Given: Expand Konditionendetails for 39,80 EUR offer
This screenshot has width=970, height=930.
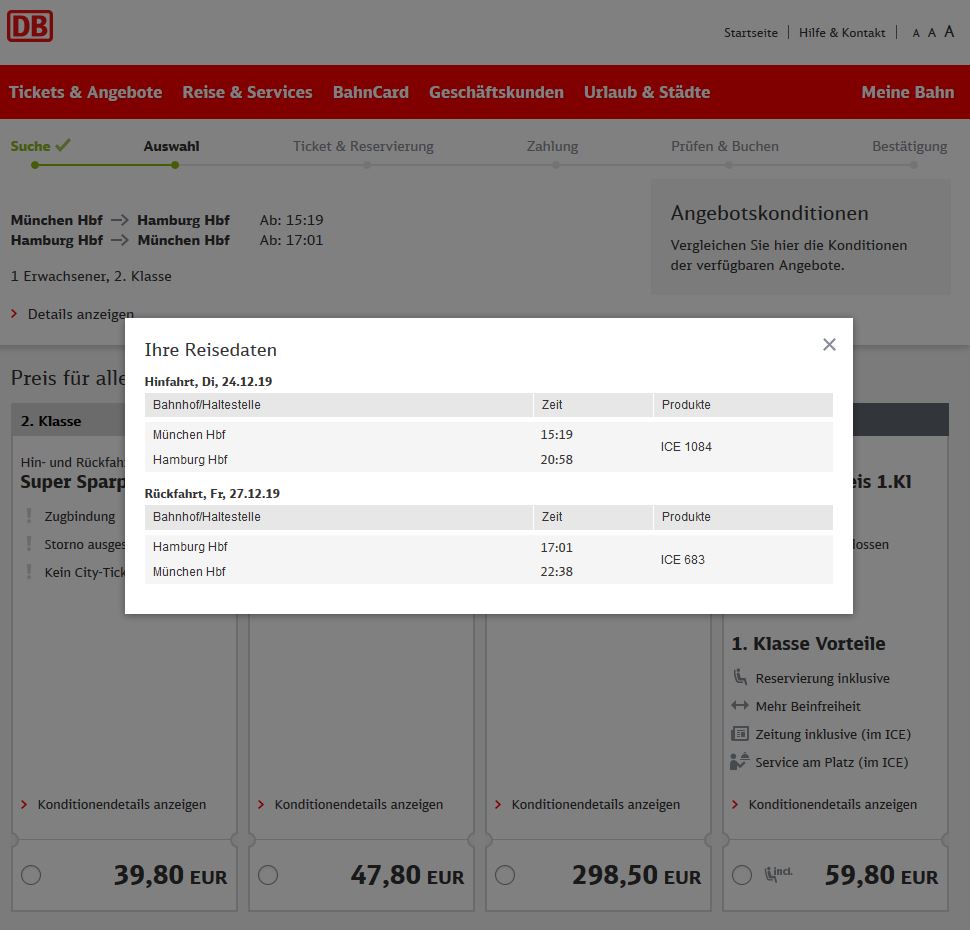Looking at the screenshot, I should pos(121,804).
